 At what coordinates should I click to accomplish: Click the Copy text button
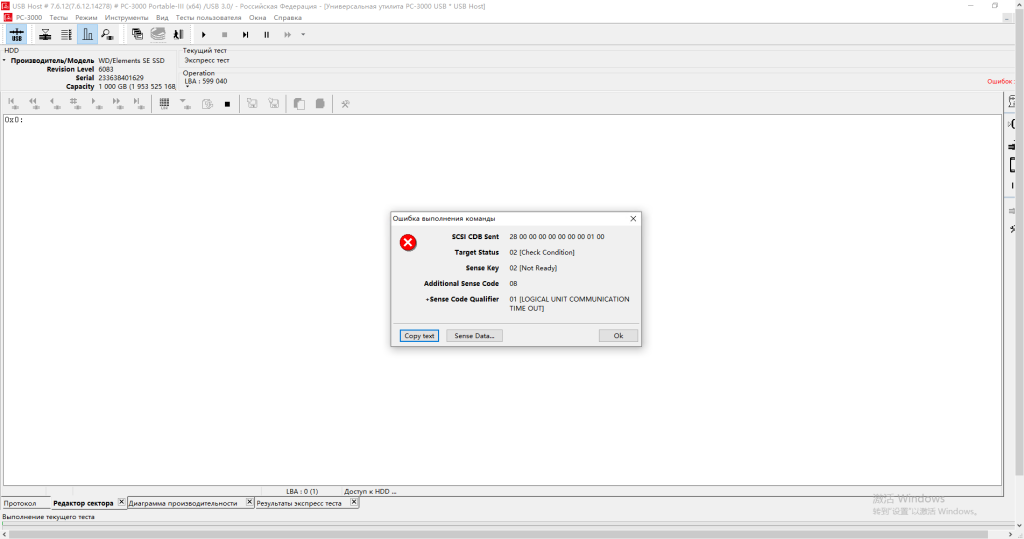tap(419, 336)
